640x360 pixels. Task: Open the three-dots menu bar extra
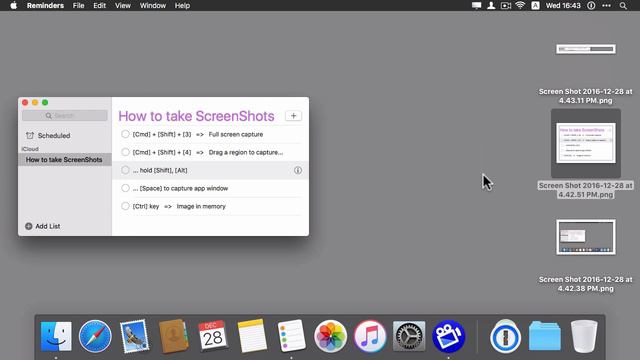pos(607,6)
